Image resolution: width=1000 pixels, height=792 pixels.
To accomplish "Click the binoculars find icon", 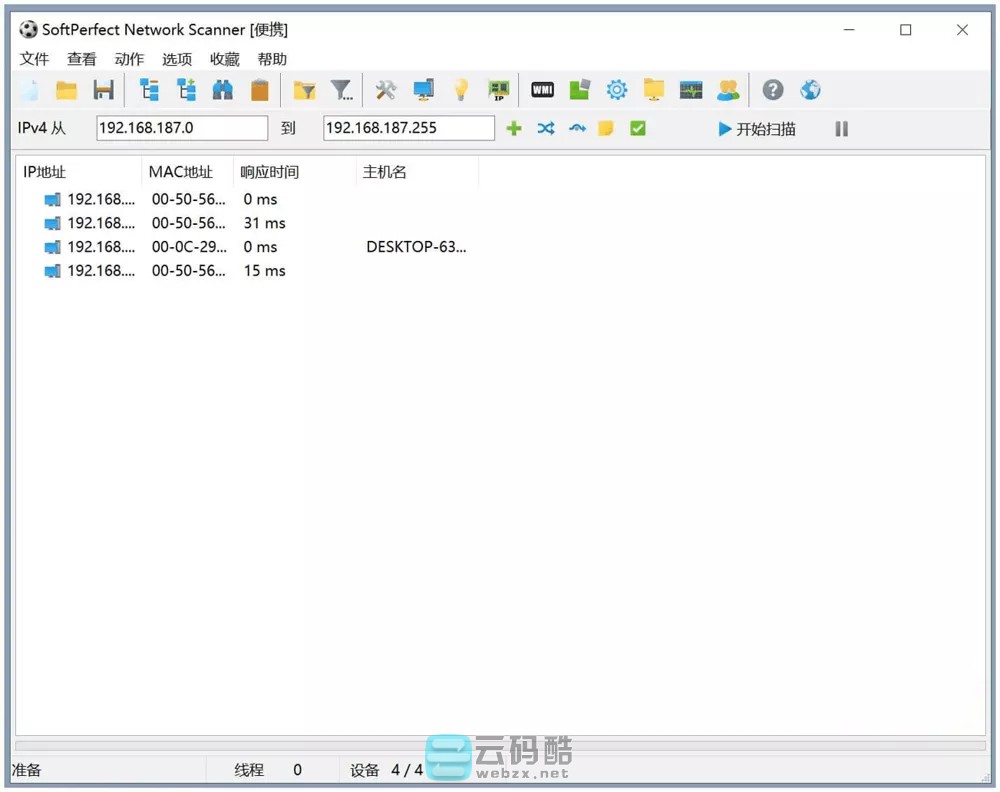I will 222,91.
